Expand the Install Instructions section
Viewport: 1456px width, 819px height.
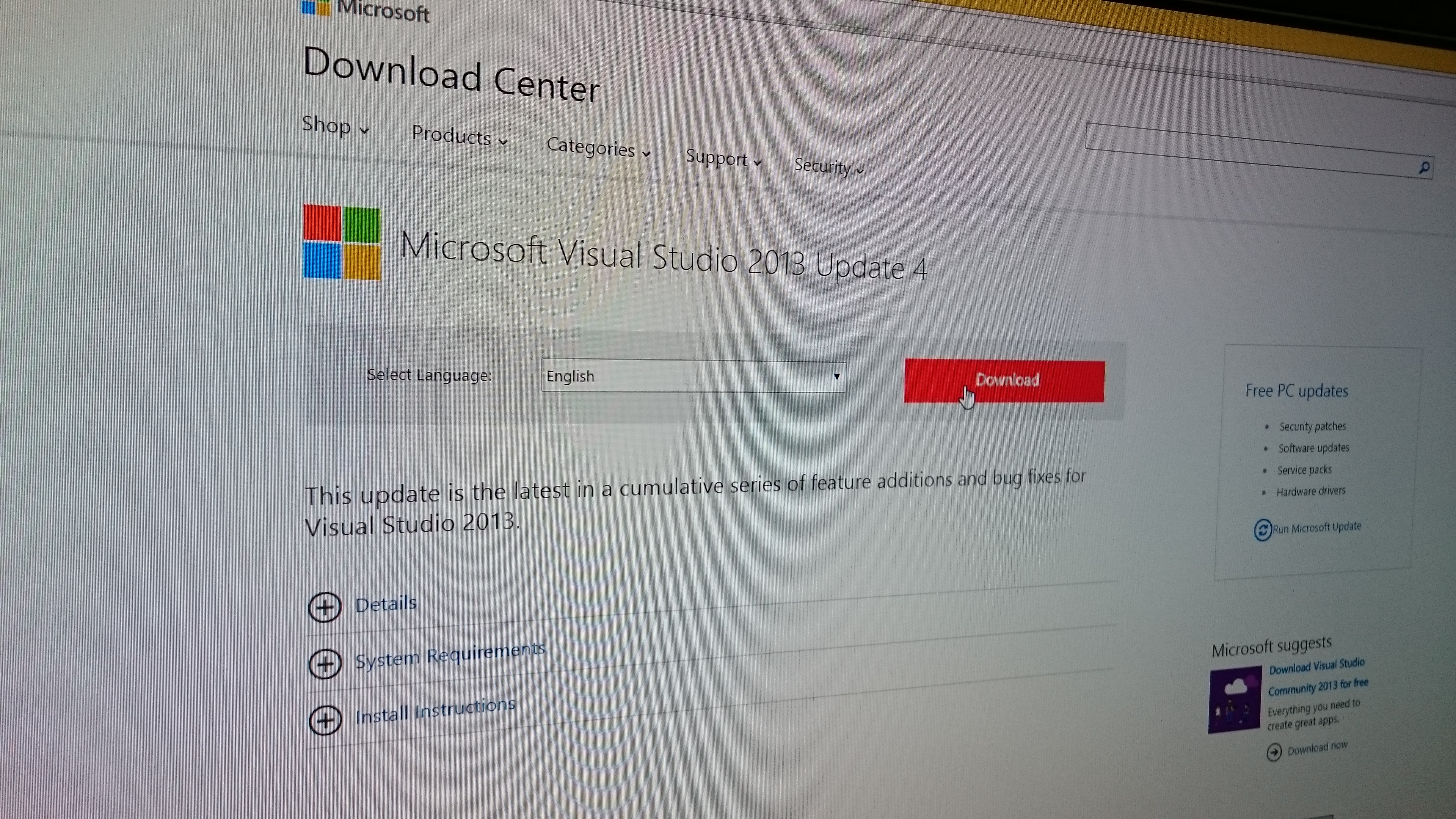click(435, 711)
